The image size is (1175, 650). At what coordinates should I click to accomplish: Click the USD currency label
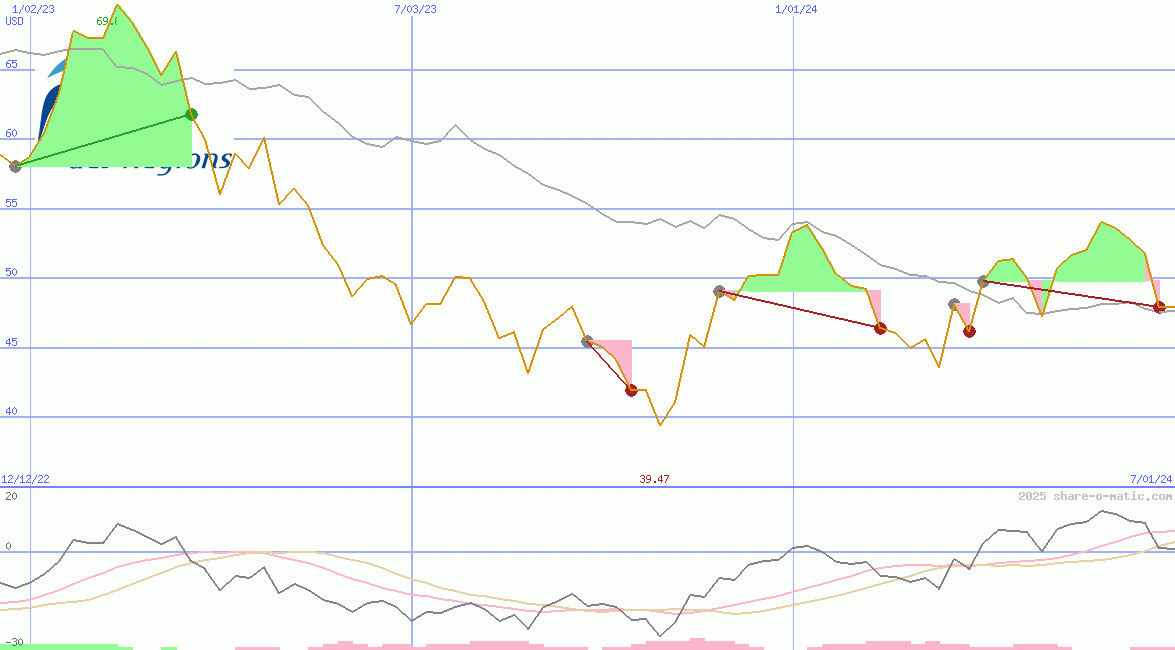tap(14, 22)
